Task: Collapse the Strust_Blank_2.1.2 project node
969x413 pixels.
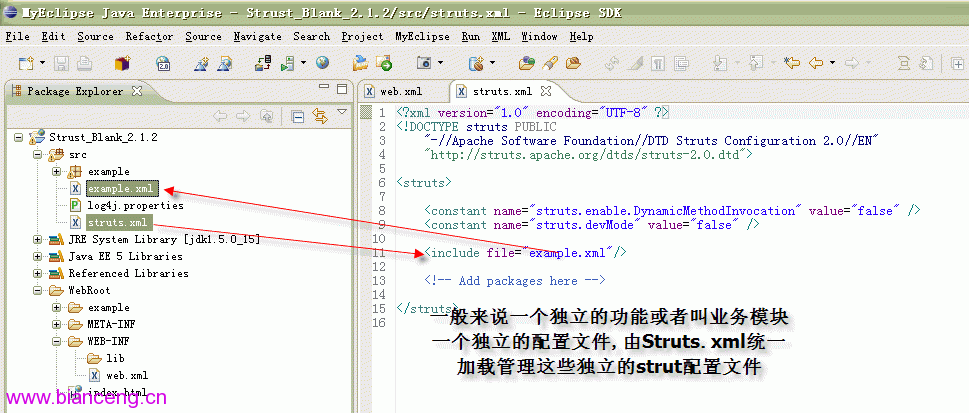Action: 18,137
